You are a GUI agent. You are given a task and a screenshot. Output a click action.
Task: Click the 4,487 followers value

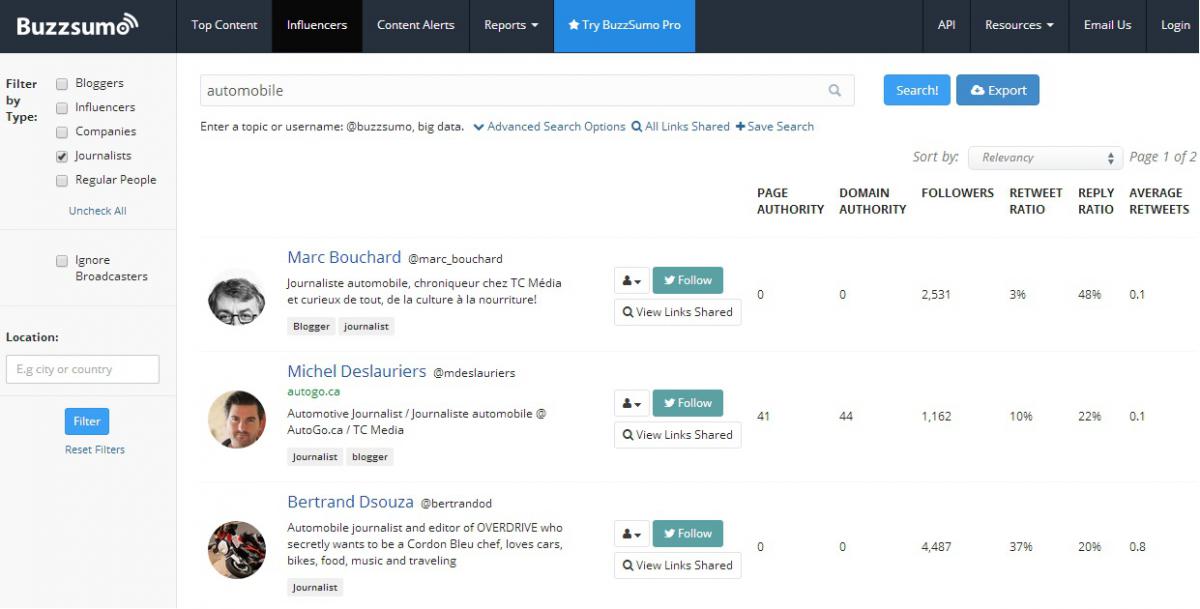(937, 547)
